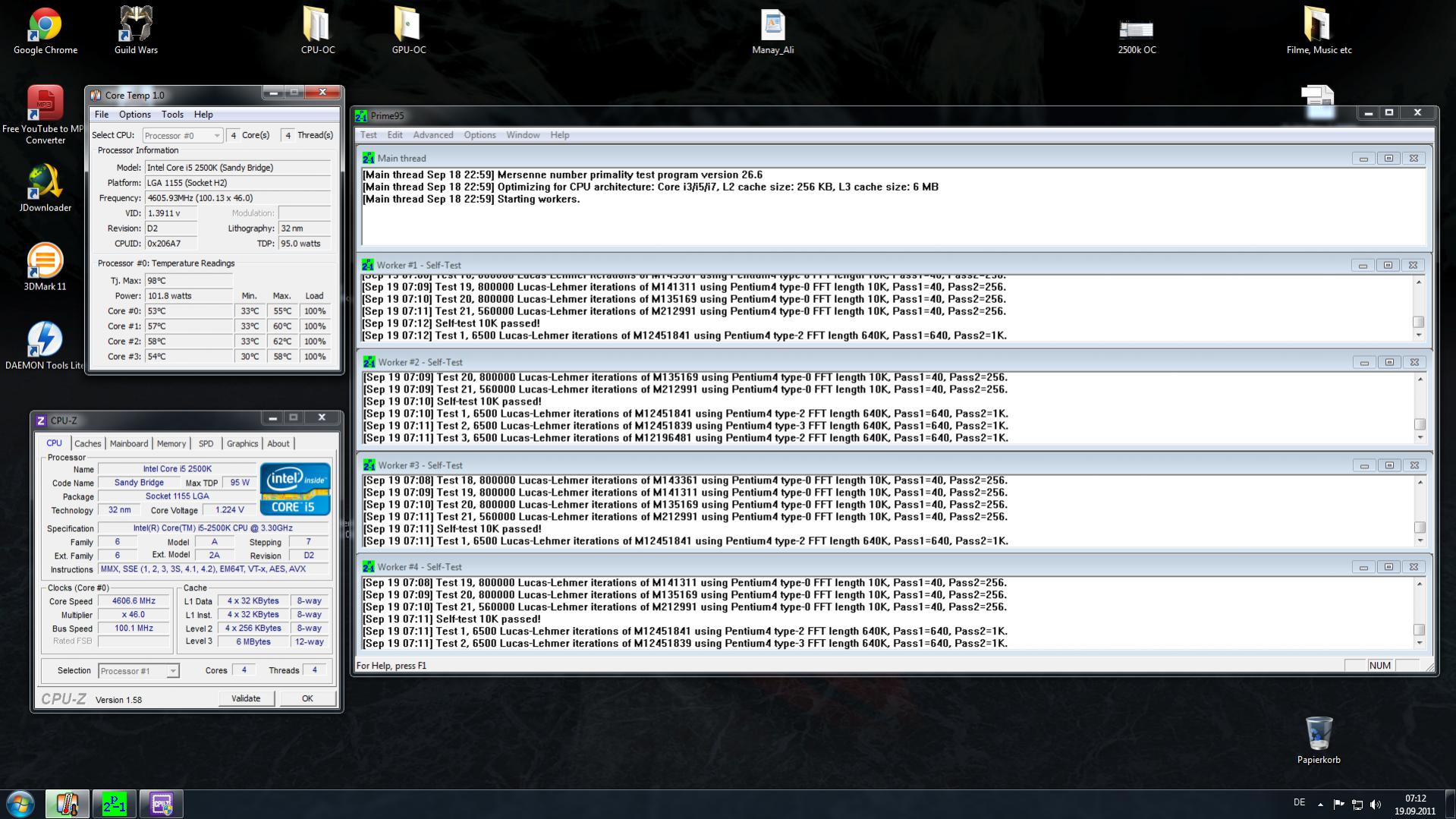Viewport: 1456px width, 819px height.
Task: Open Prime95 Test menu
Action: pyautogui.click(x=369, y=135)
